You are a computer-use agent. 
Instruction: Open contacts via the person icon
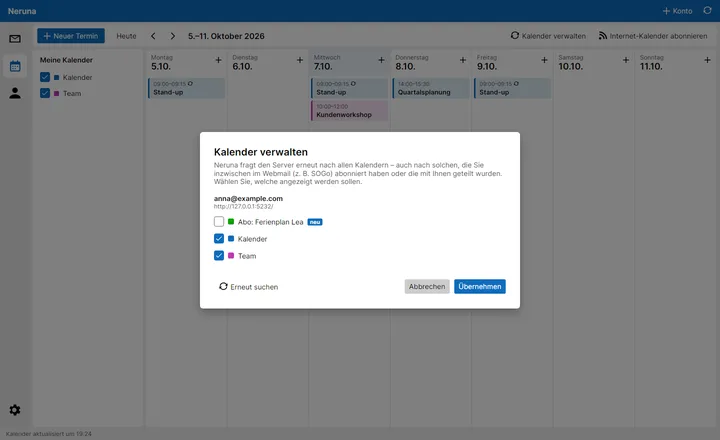pyautogui.click(x=15, y=93)
